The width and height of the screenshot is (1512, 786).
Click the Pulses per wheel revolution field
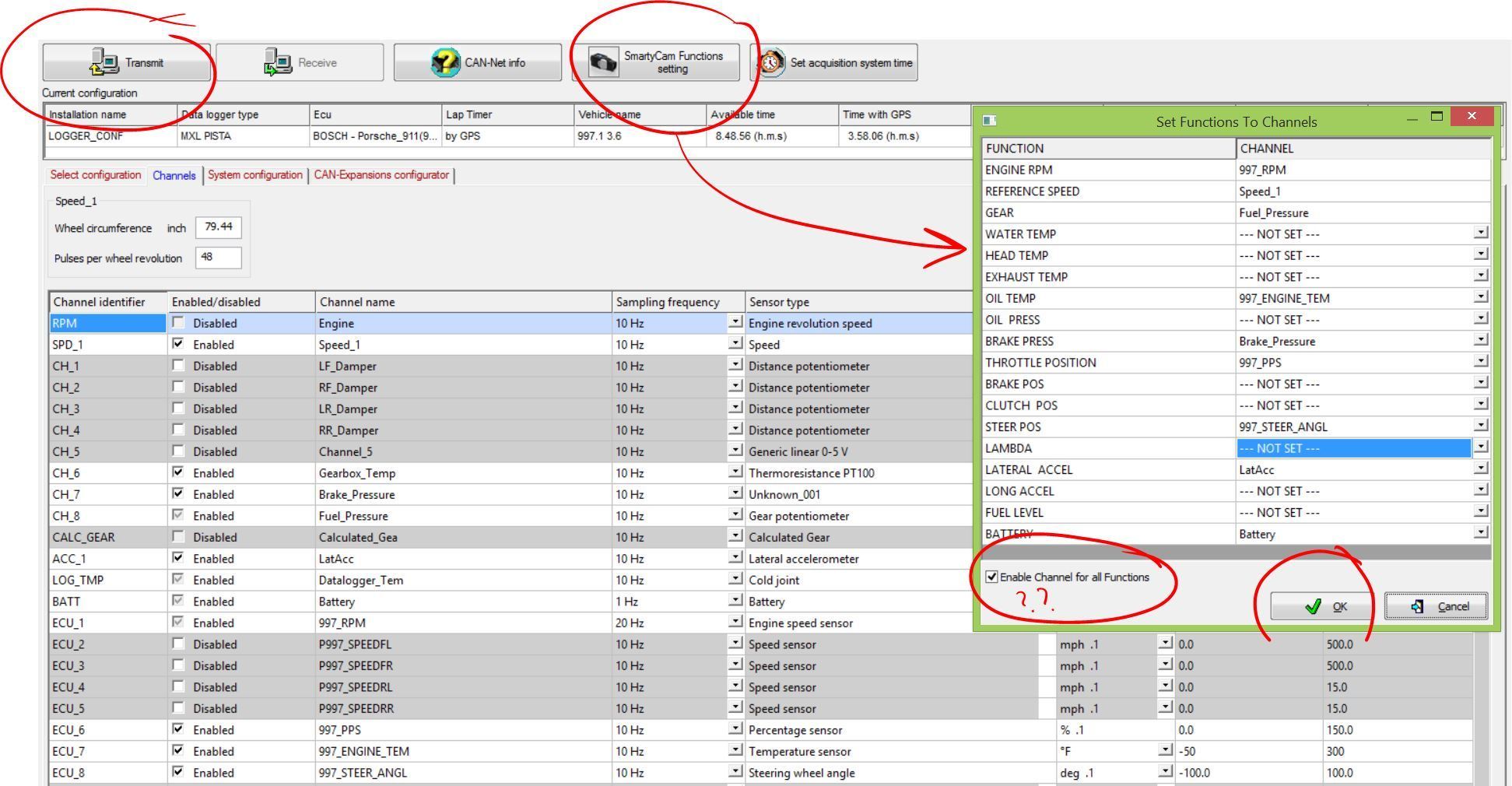click(218, 258)
